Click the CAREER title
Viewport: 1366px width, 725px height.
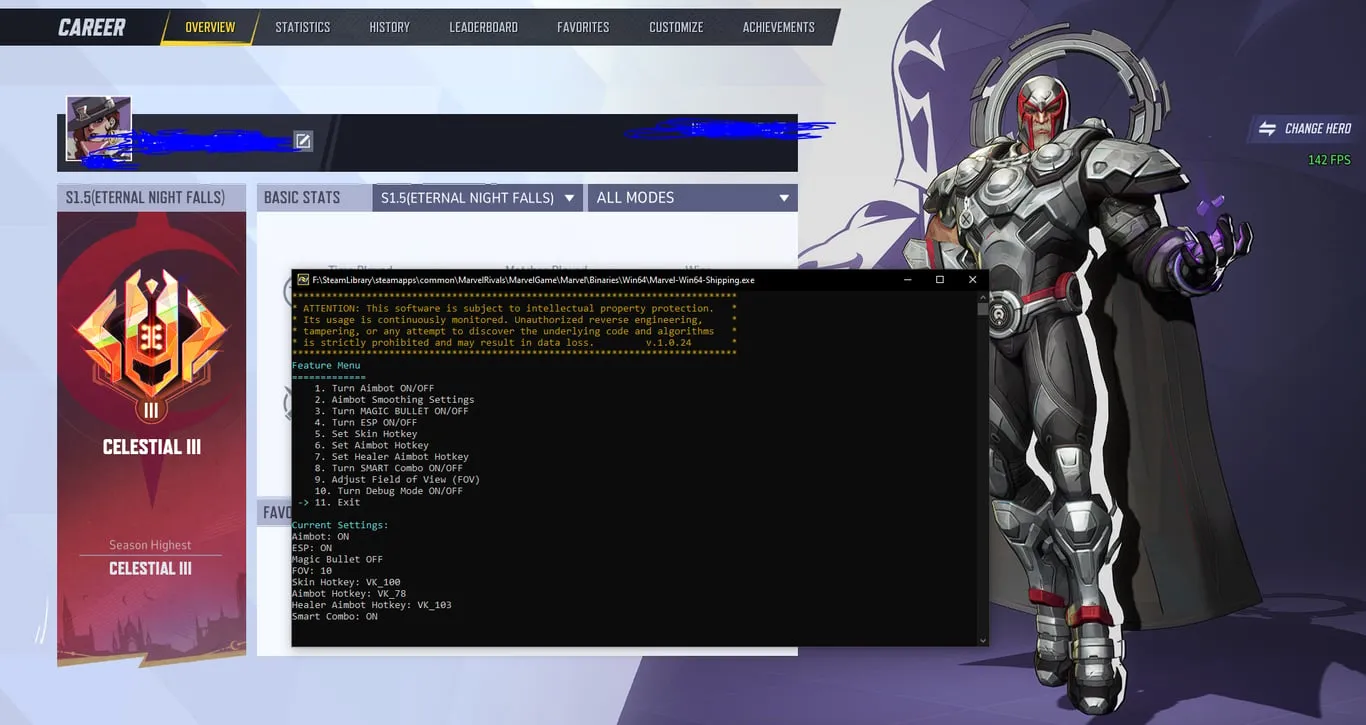(x=92, y=27)
